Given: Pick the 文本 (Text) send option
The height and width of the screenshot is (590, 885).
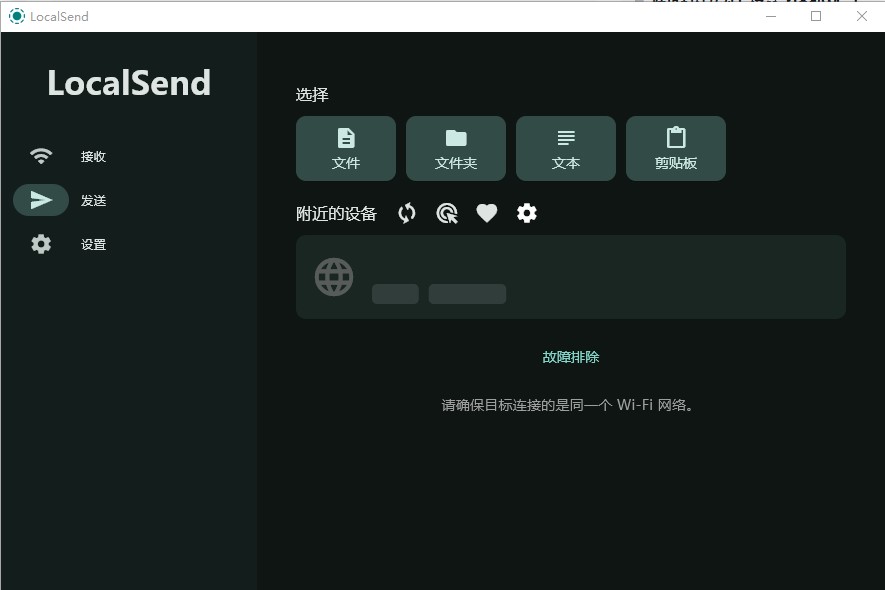Looking at the screenshot, I should [566, 148].
